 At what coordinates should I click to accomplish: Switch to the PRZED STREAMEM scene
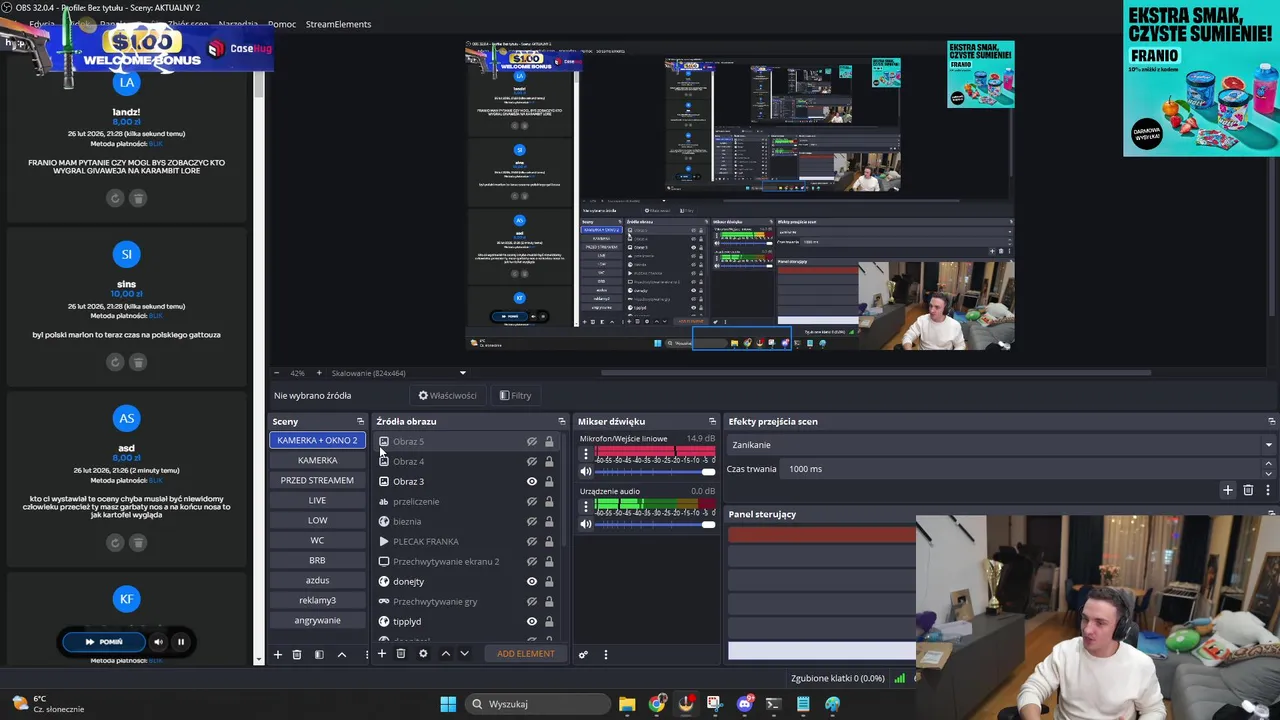click(317, 480)
